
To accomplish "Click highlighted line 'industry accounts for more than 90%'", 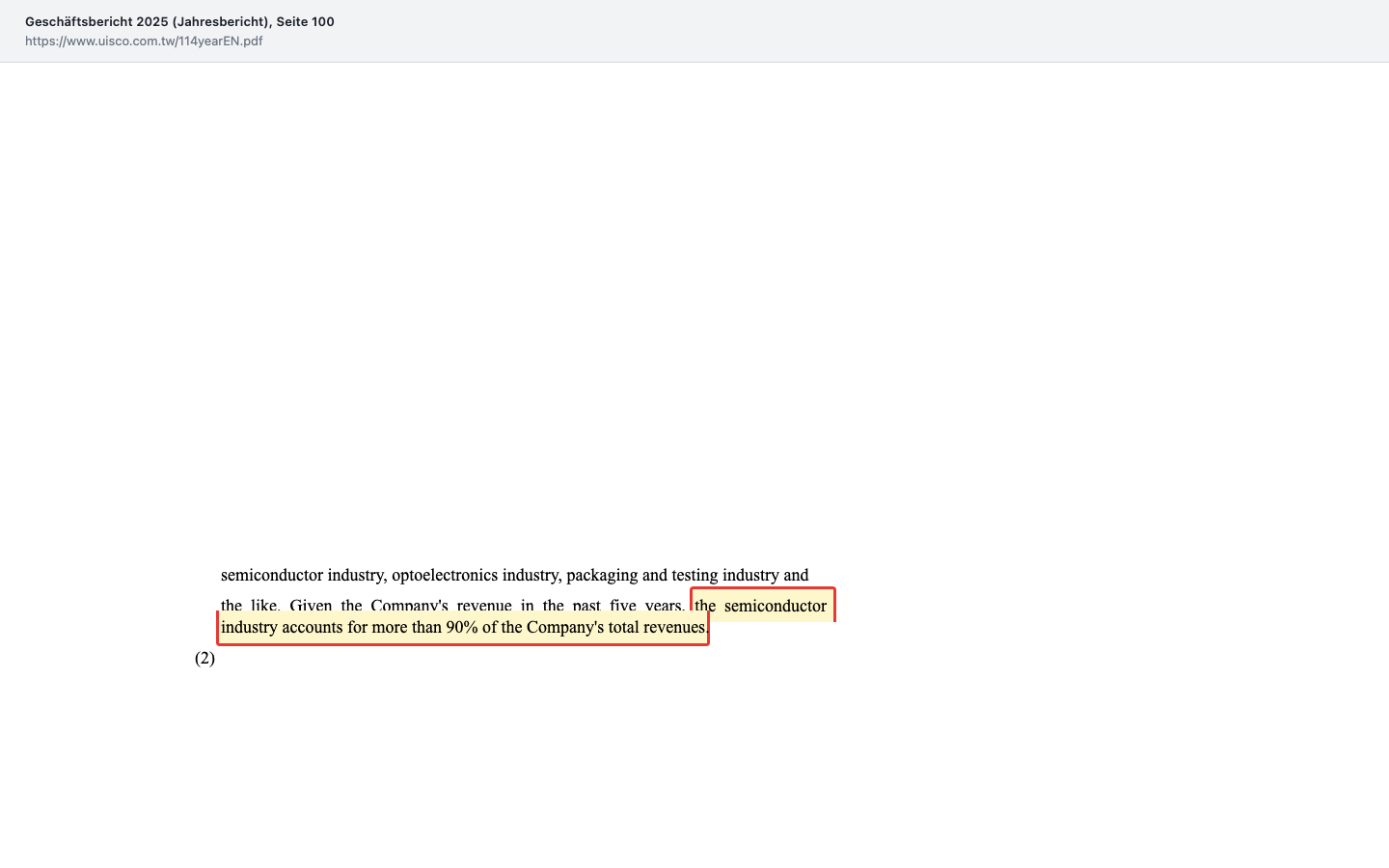I will pos(349,627).
